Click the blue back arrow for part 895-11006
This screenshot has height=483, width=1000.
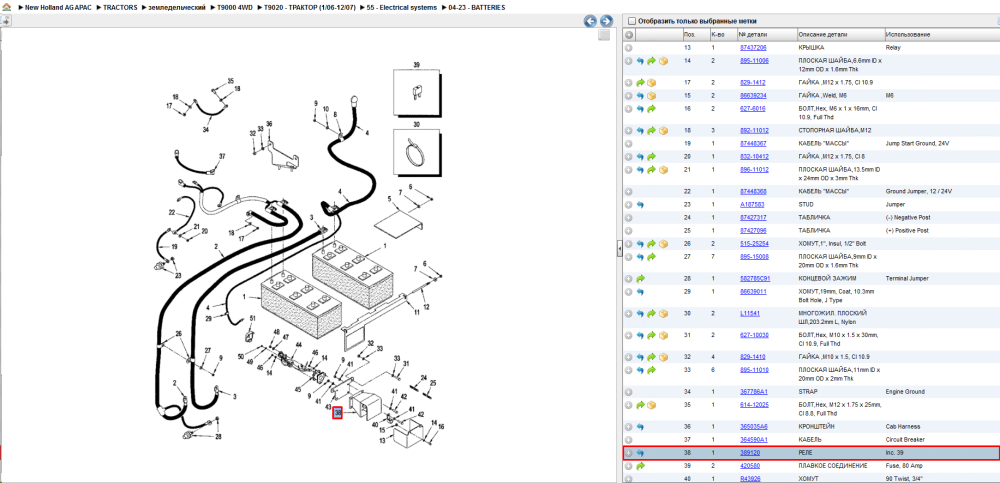(x=640, y=61)
